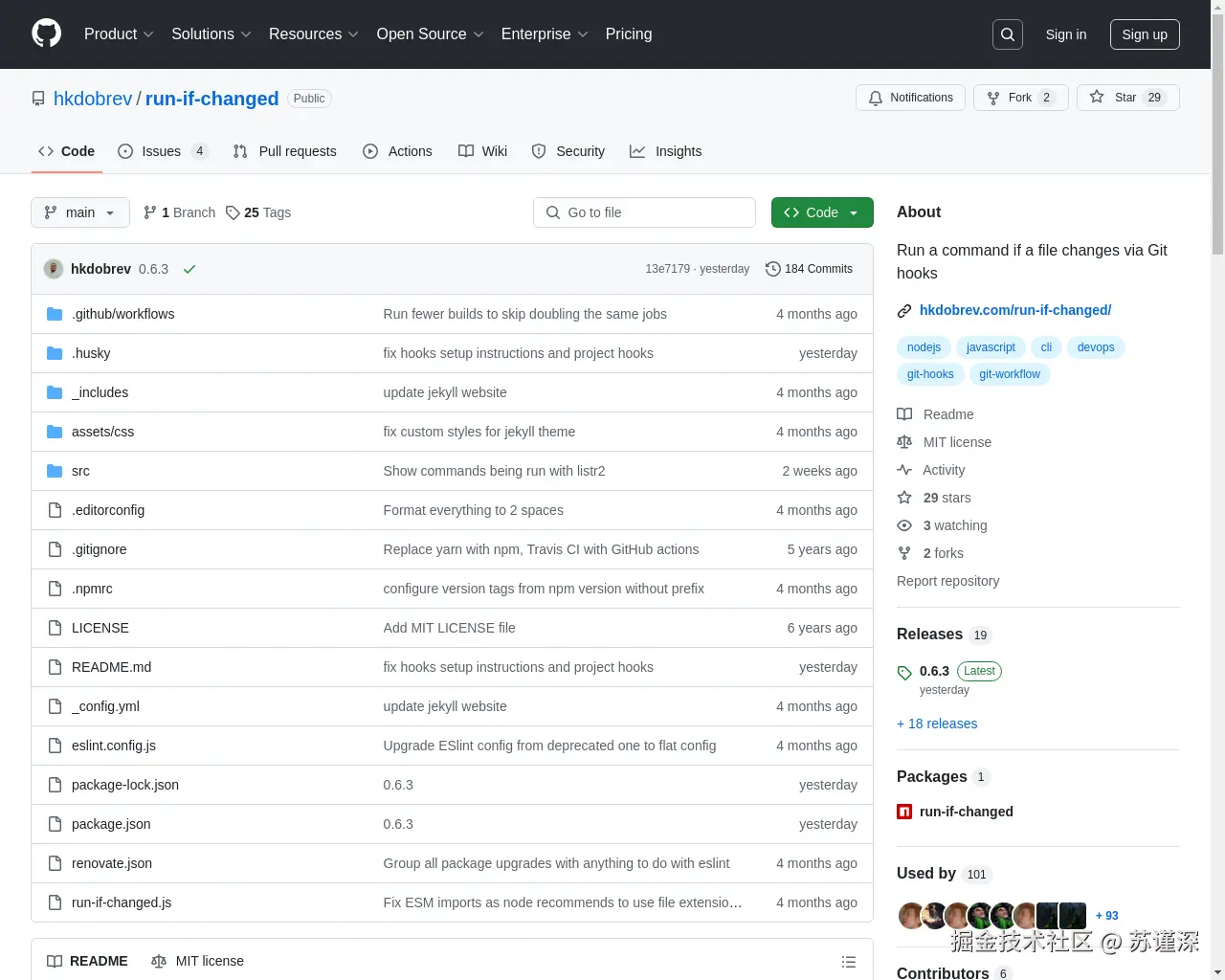Click the tag icon beside release 0.6.3

904,673
